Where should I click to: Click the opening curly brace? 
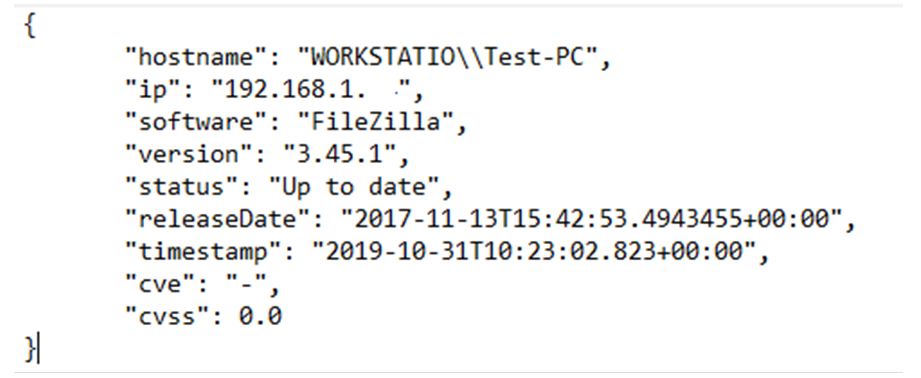(31, 26)
